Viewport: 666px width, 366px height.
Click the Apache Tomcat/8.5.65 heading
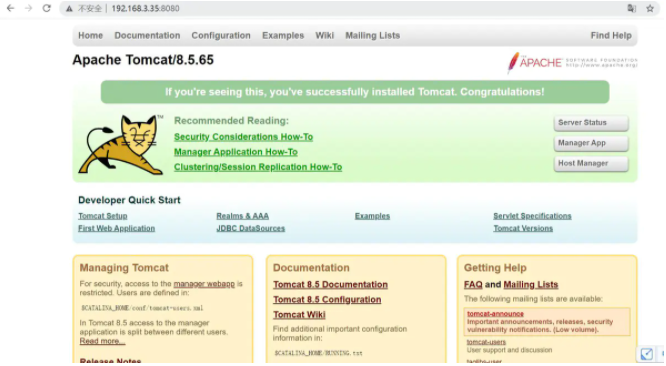(143, 60)
